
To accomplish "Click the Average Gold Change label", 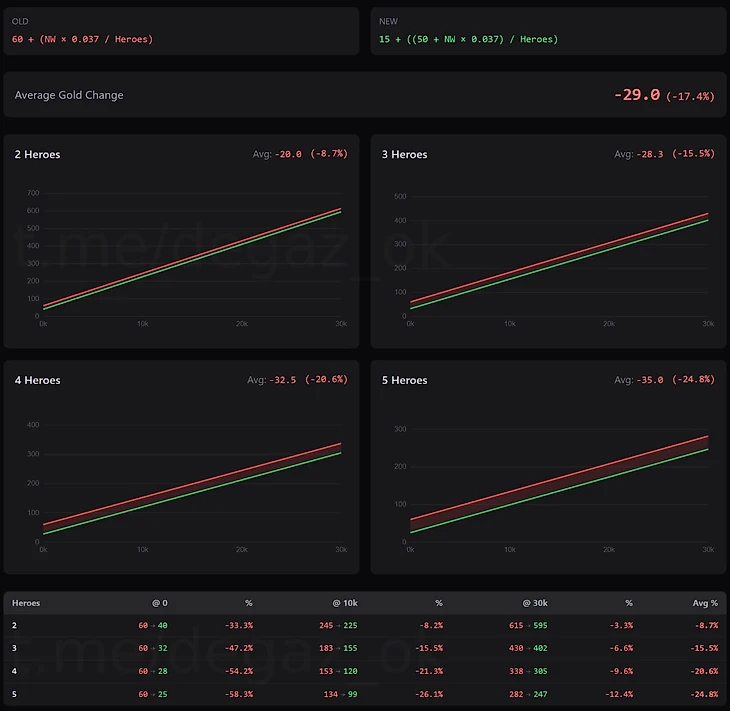I will point(69,95).
